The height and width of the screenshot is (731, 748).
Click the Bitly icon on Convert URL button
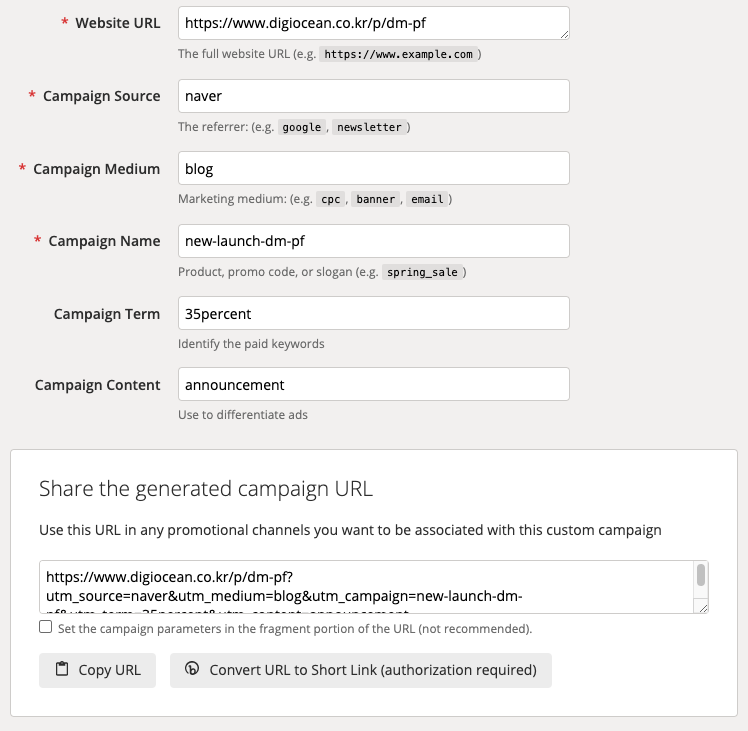(x=192, y=668)
